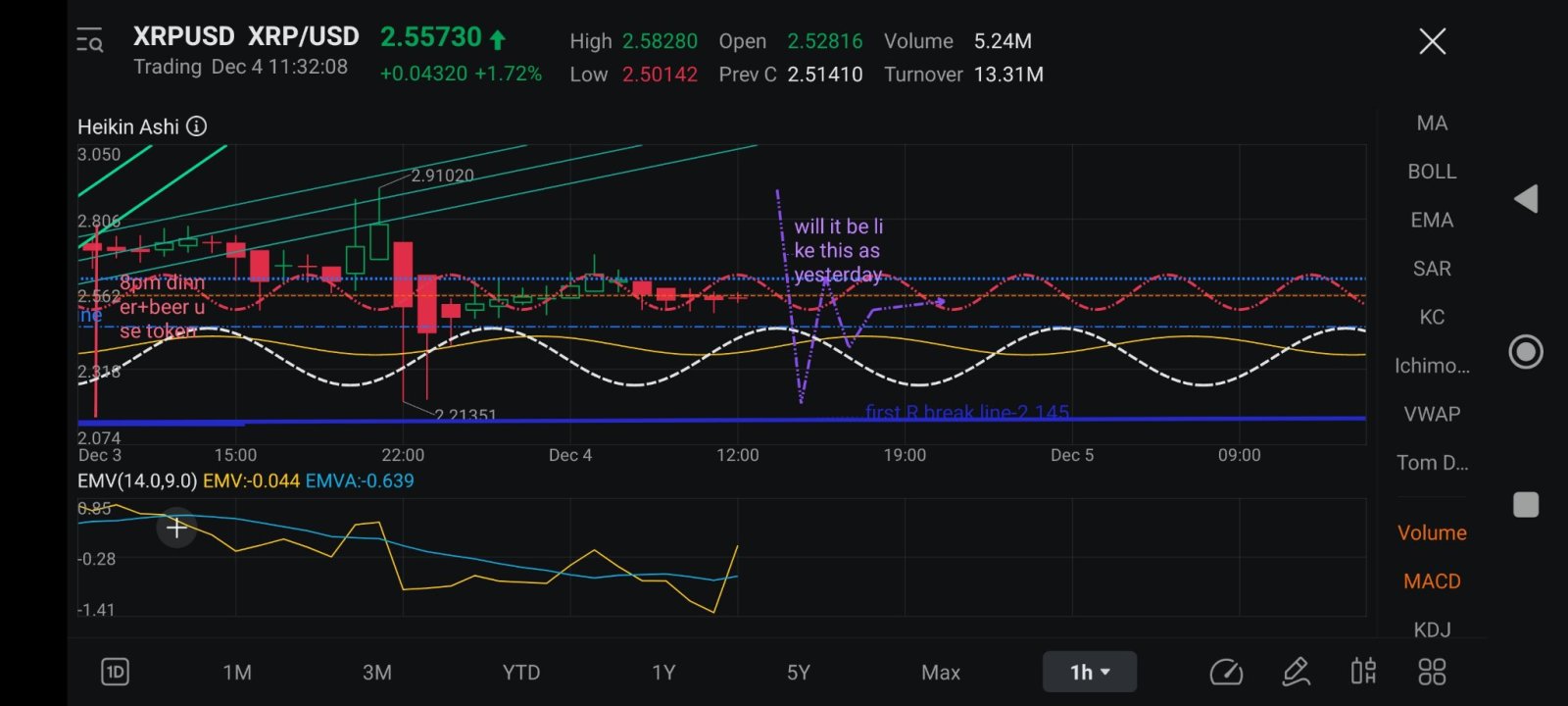The image size is (1568, 706).
Task: Open the symbol search menu icon
Action: tap(90, 41)
